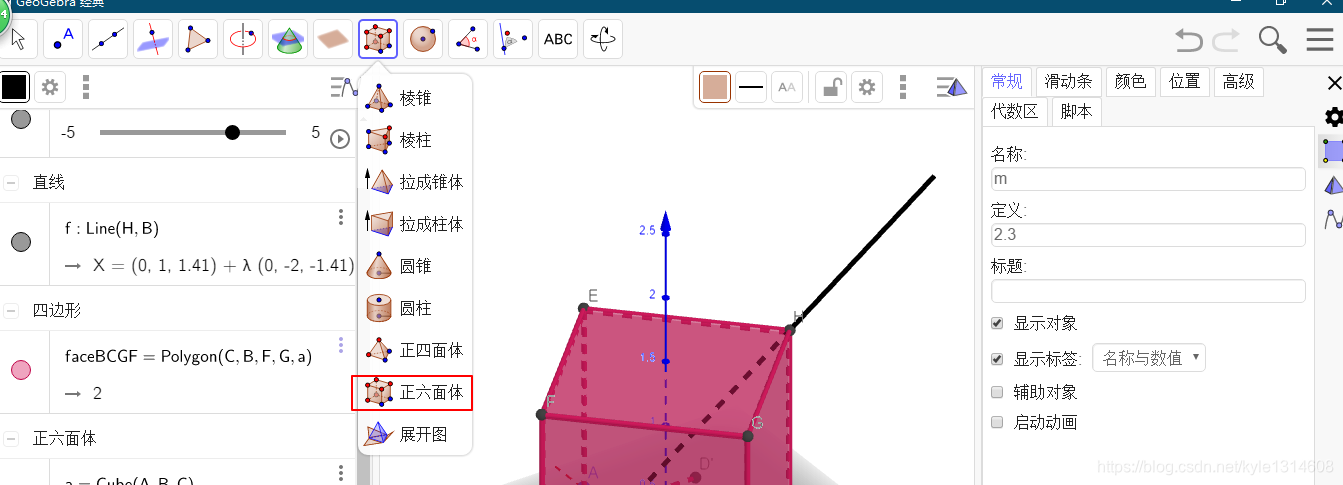Open the tan object color swatch
Viewport: 1343px width, 485px height.
point(714,88)
